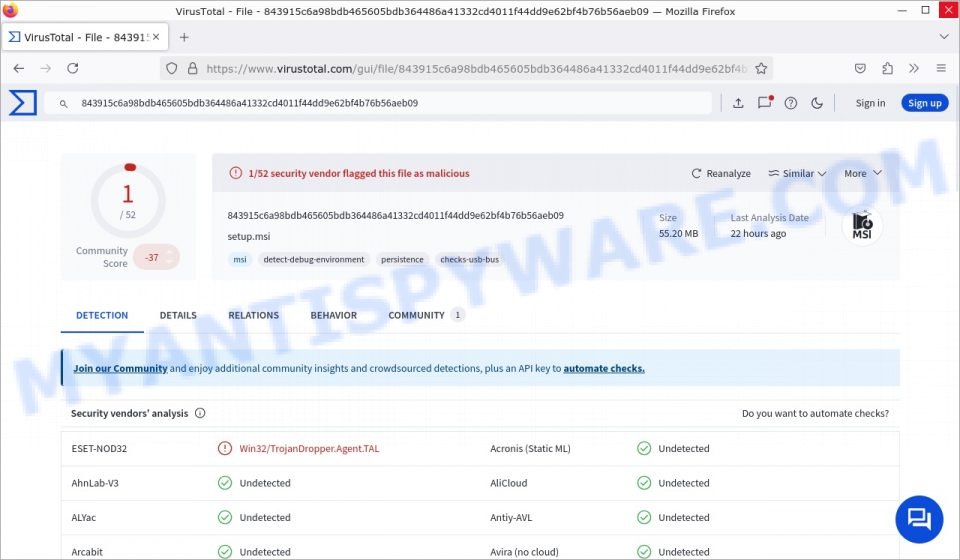
Task: List all tabs dropdown arrow
Action: (x=943, y=37)
